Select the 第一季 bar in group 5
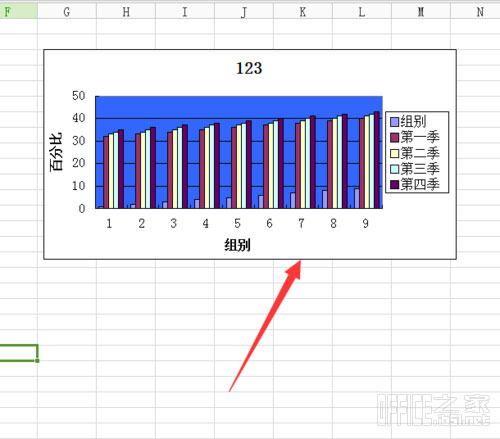 pyautogui.click(x=234, y=168)
